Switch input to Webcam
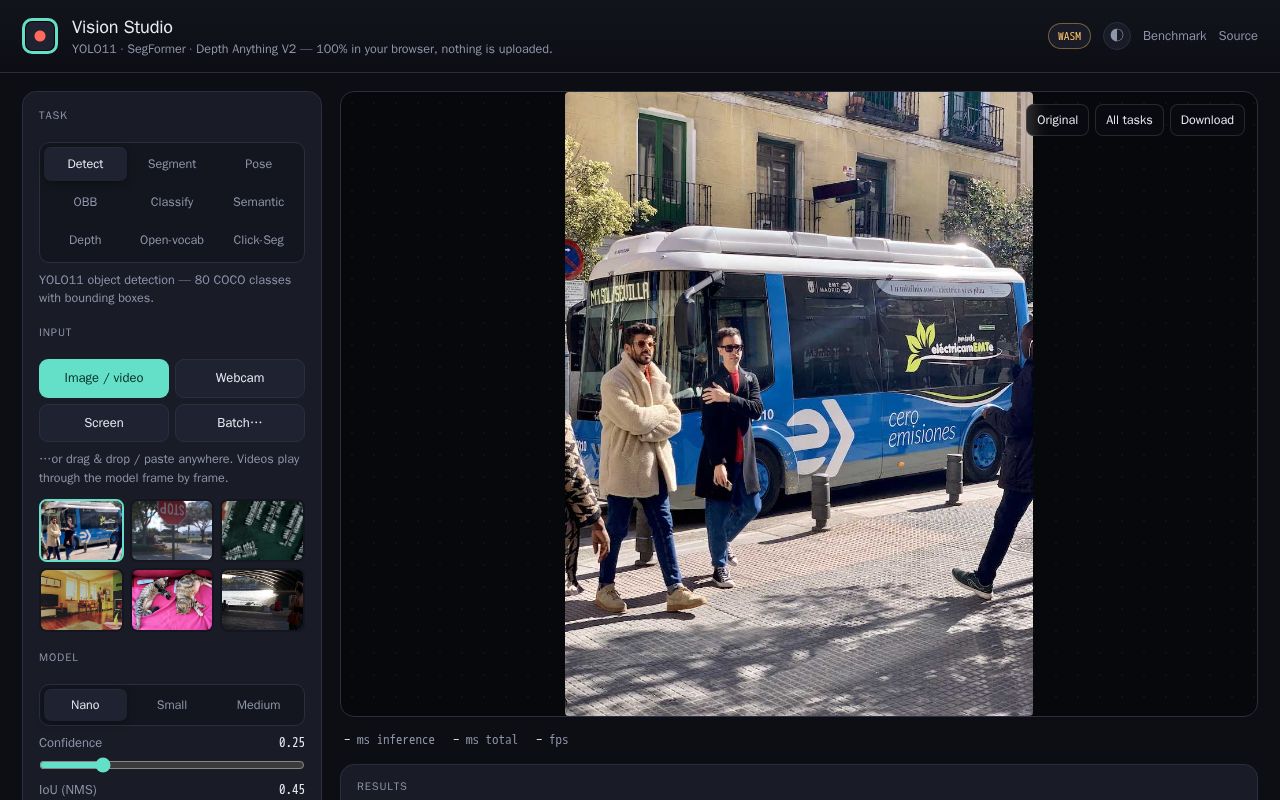 click(x=240, y=378)
